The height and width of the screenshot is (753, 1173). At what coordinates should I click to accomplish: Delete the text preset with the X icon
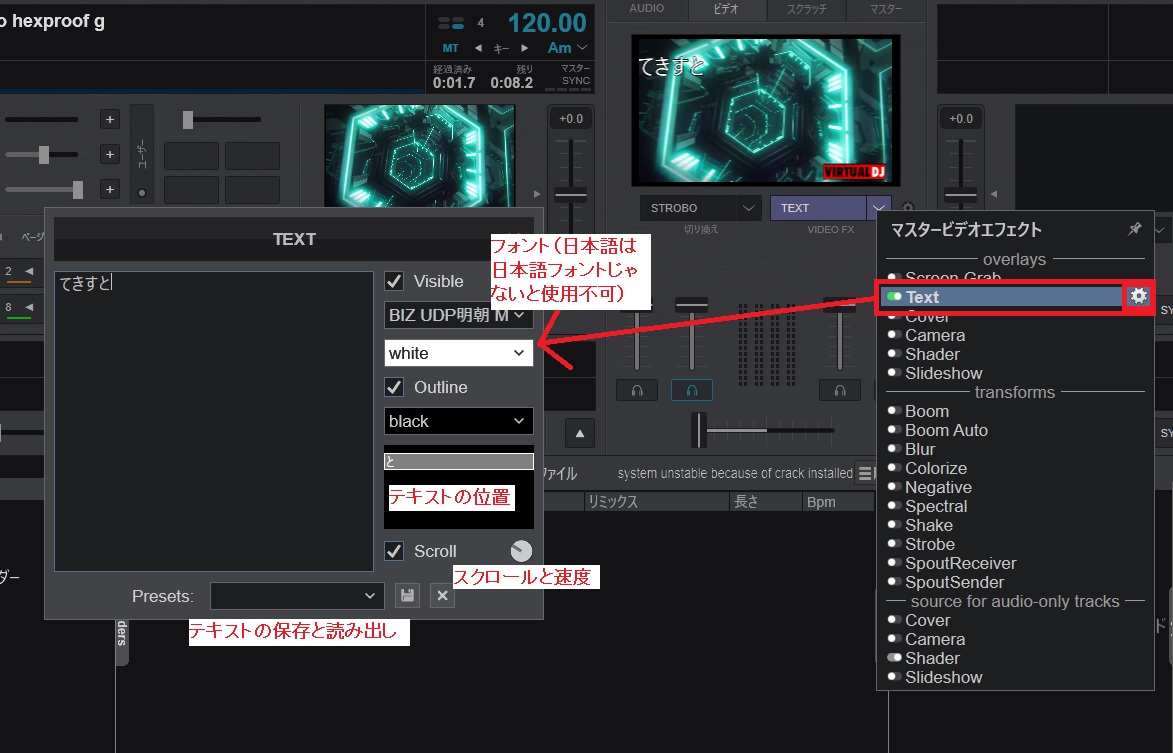coord(442,595)
